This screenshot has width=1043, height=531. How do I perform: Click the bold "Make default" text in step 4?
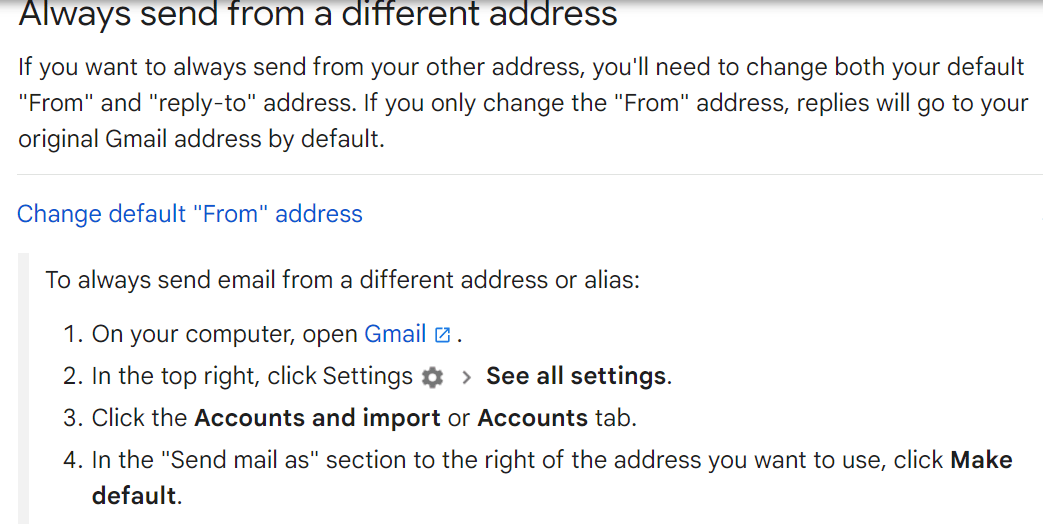click(x=981, y=460)
